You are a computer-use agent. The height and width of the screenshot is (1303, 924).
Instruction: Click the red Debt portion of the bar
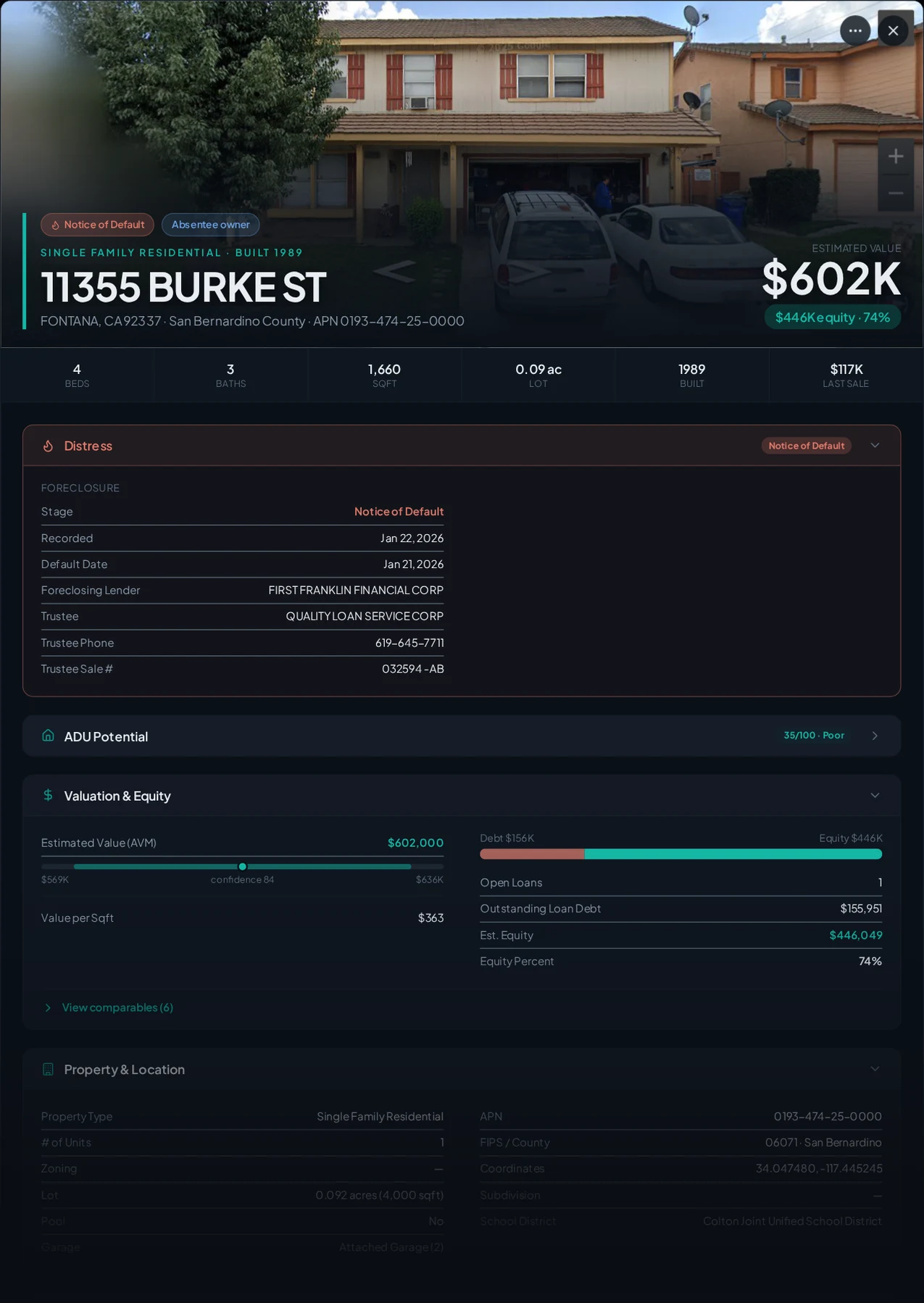[x=532, y=854]
